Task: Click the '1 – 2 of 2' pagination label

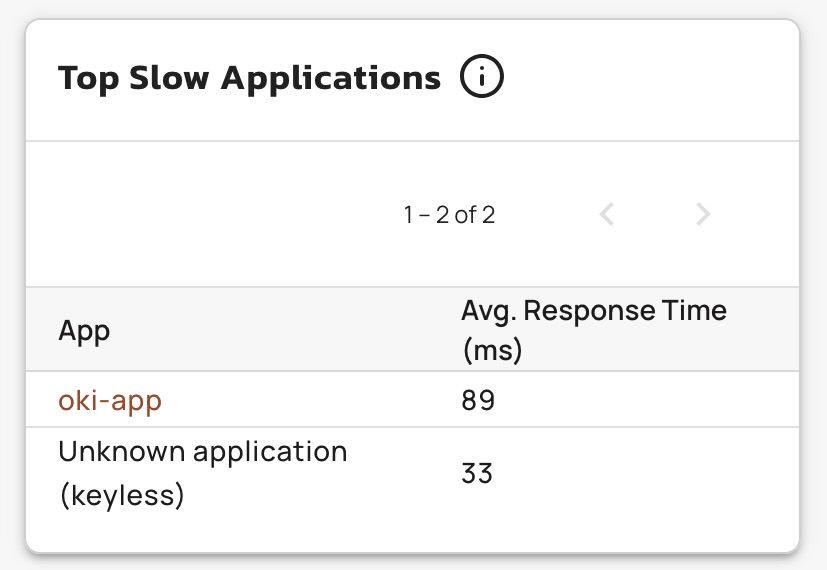Action: [x=449, y=215]
